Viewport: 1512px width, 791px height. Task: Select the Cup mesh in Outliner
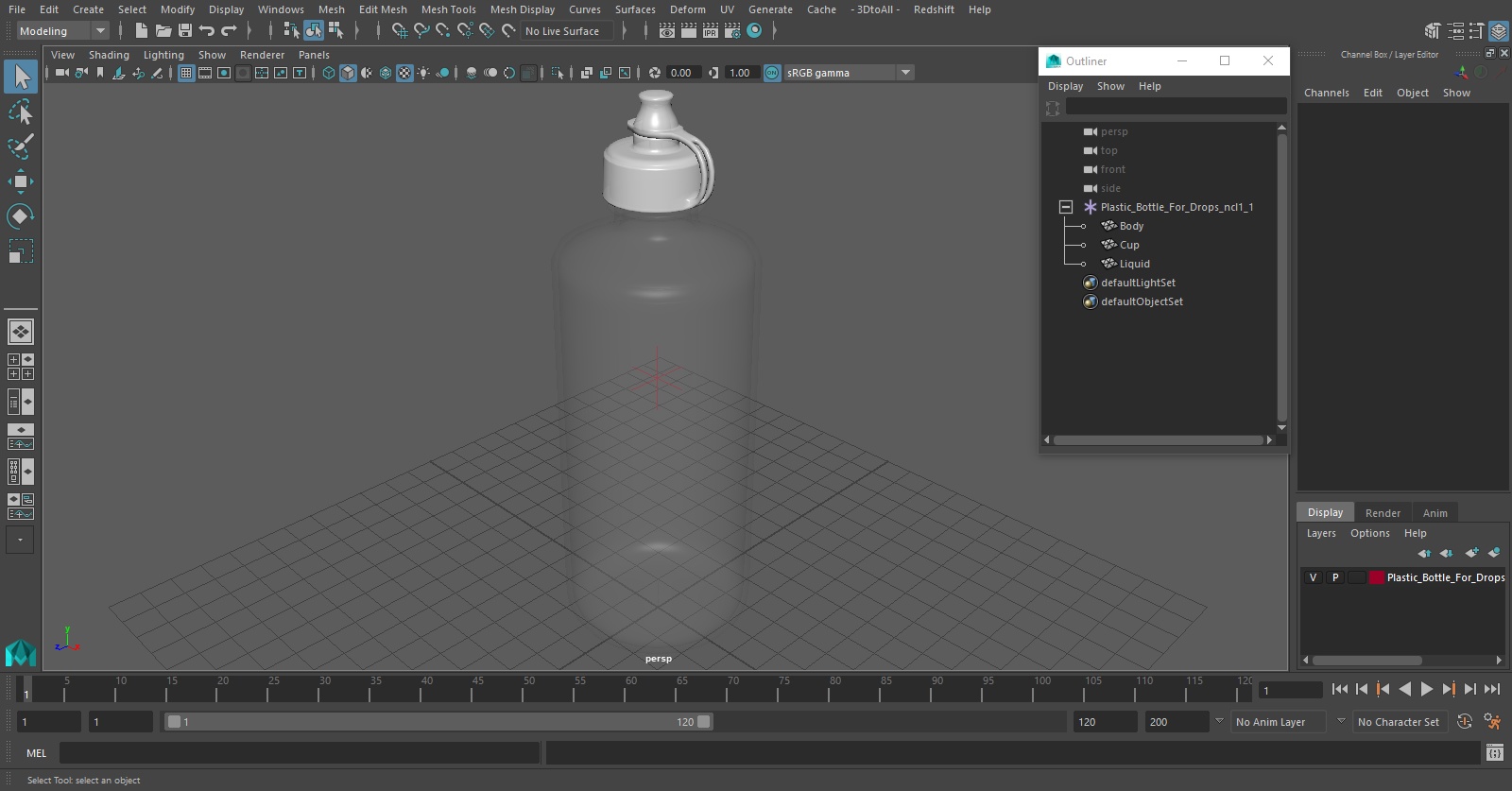point(1129,245)
